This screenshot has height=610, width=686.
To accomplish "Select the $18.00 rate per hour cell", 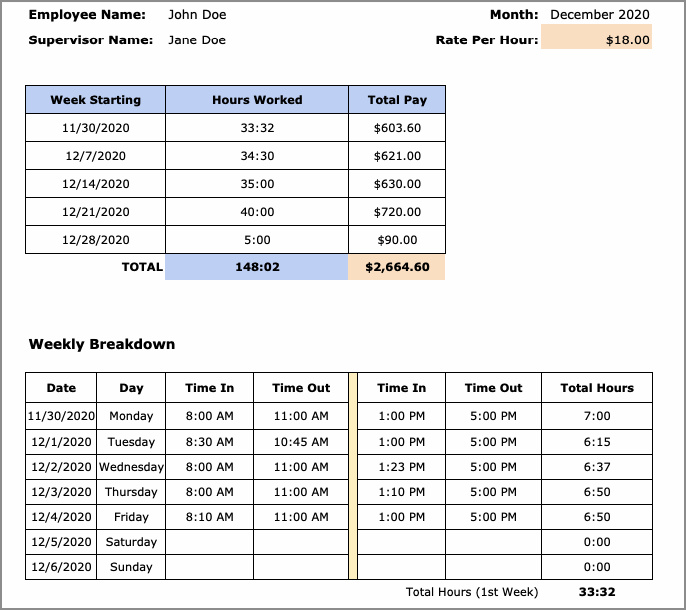I will [596, 37].
